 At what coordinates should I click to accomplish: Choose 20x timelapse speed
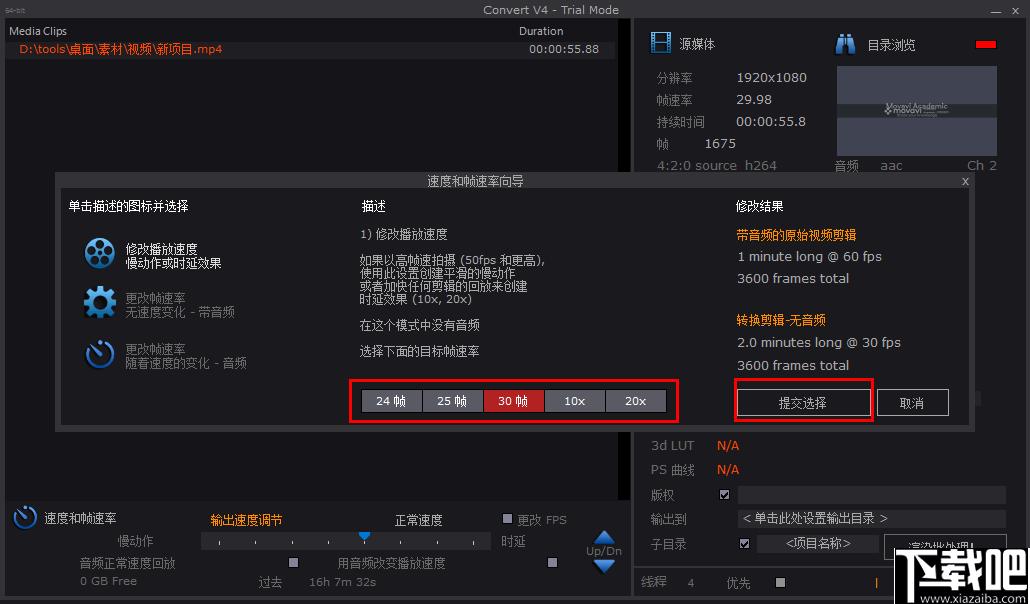click(635, 401)
